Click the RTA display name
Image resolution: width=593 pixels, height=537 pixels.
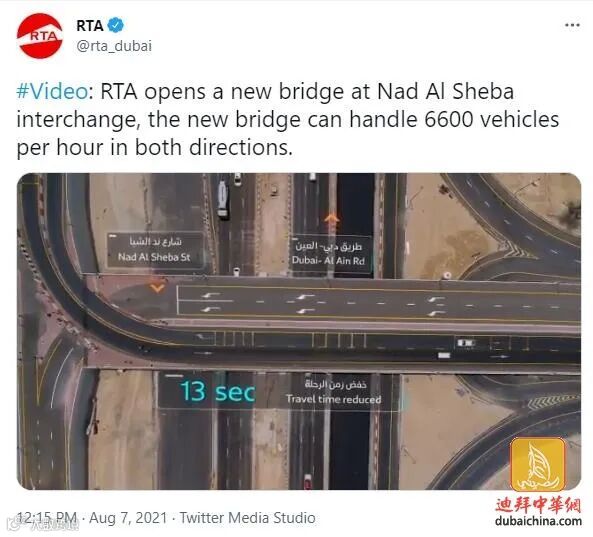pyautogui.click(x=90, y=25)
